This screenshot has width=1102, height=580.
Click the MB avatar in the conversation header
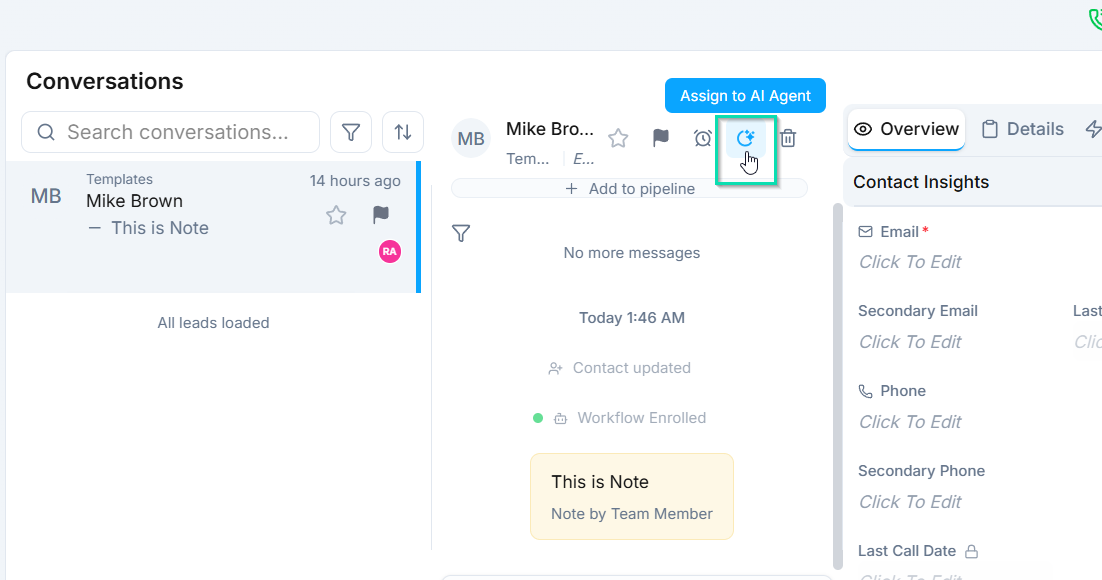tap(471, 139)
